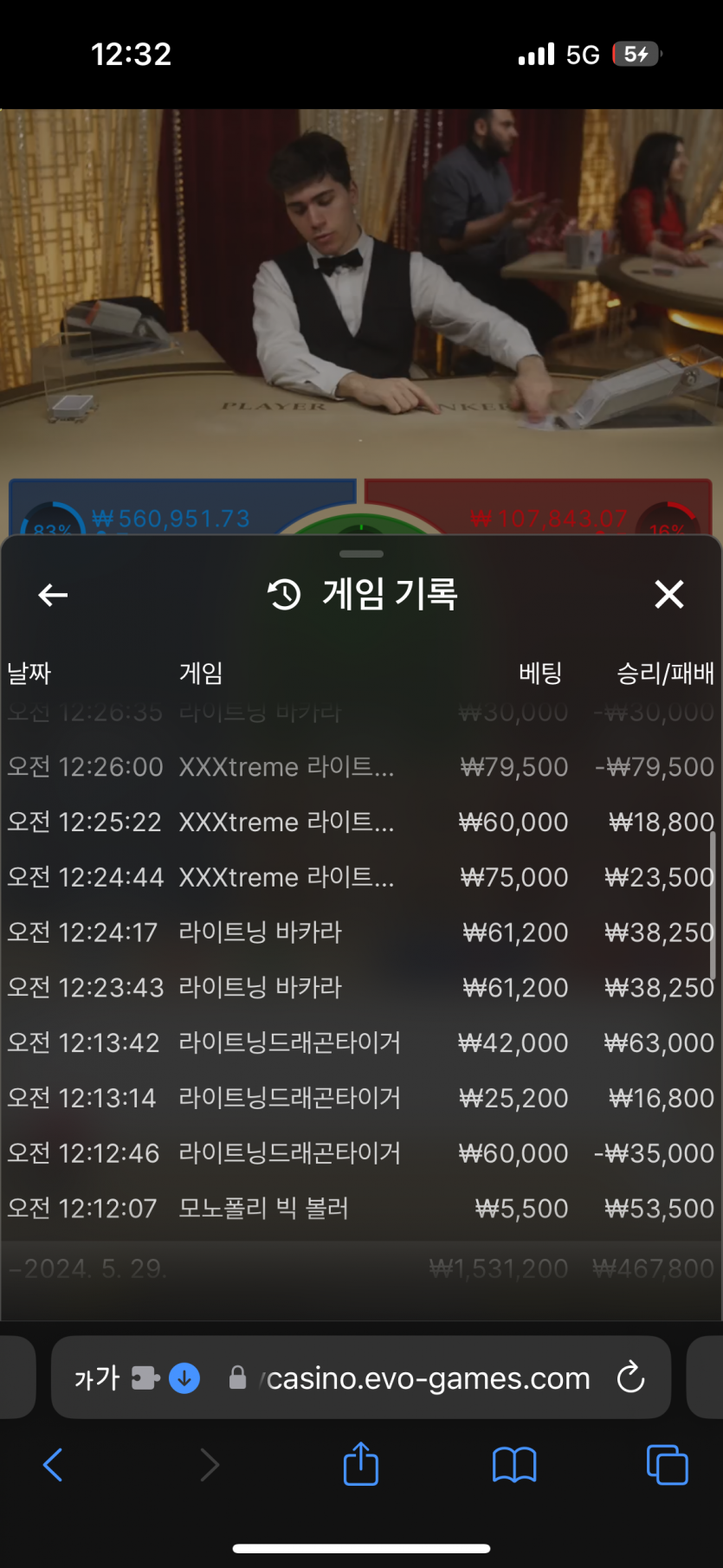Tap the lock icon in the address bar
723x1568 pixels.
click(237, 1378)
